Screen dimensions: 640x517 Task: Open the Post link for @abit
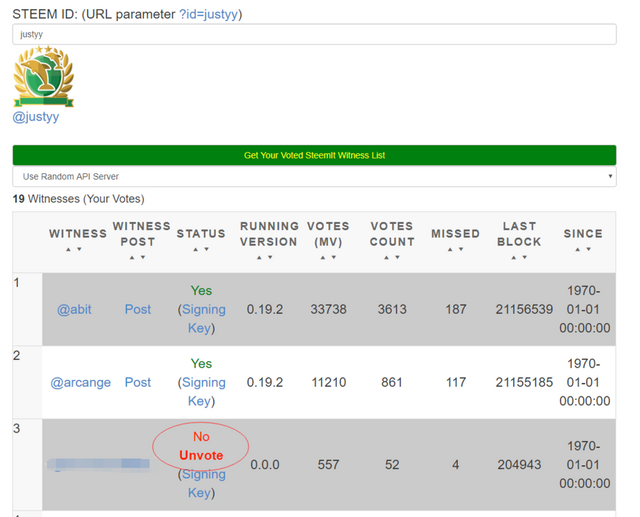pyautogui.click(x=138, y=309)
